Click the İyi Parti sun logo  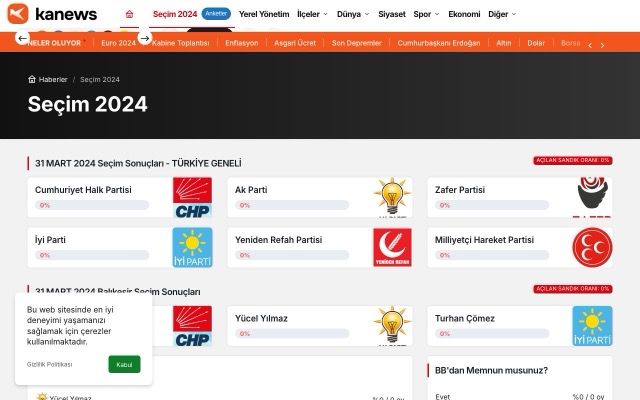point(192,247)
